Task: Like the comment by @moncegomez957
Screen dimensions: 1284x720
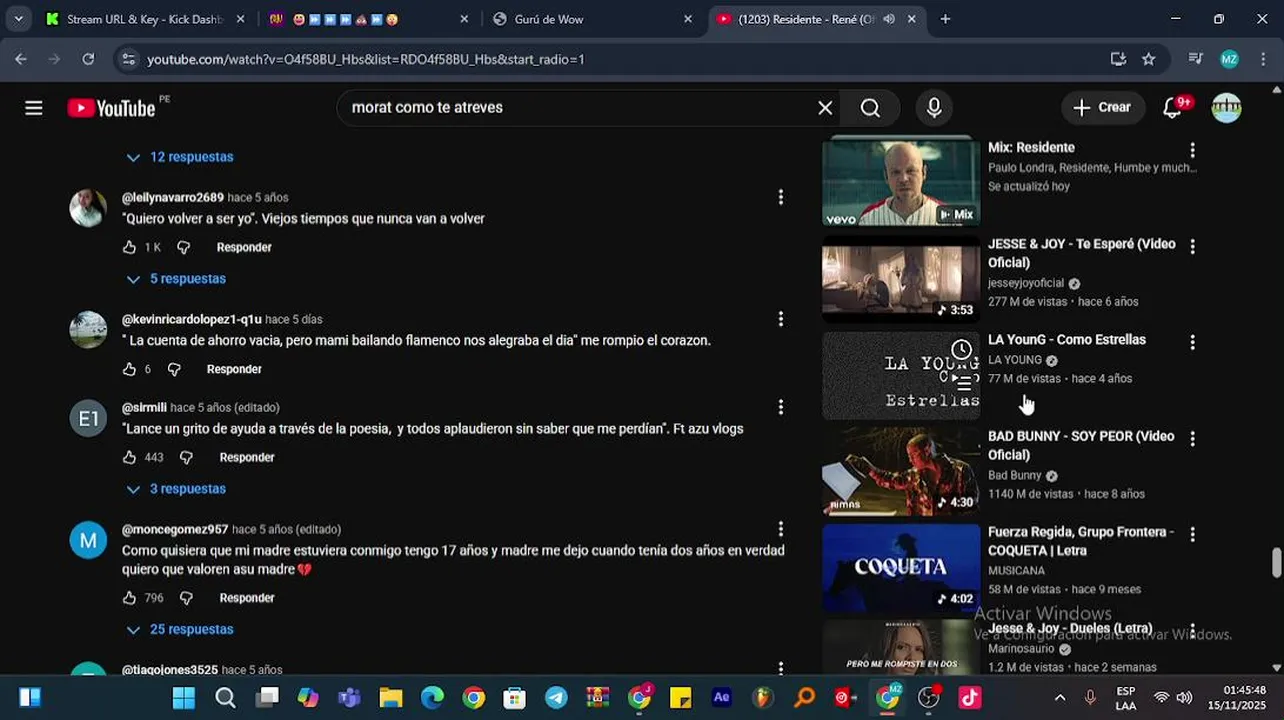Action: tap(129, 598)
